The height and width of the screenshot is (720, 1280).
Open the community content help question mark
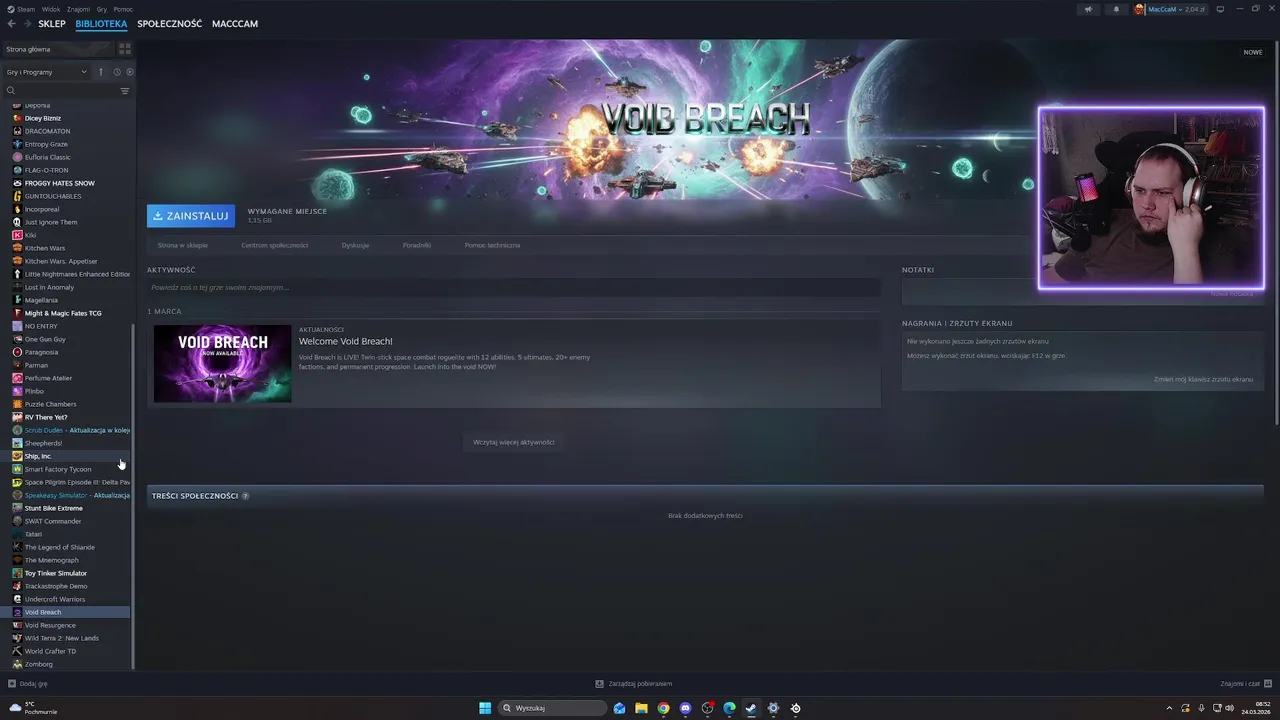pos(245,496)
